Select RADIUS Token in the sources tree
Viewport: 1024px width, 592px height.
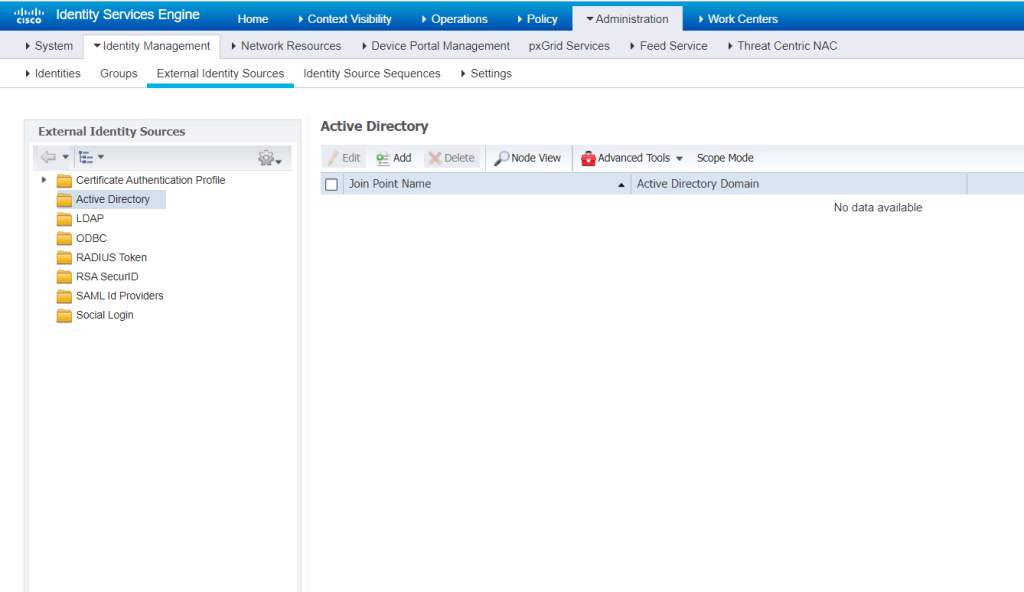[x=111, y=257]
